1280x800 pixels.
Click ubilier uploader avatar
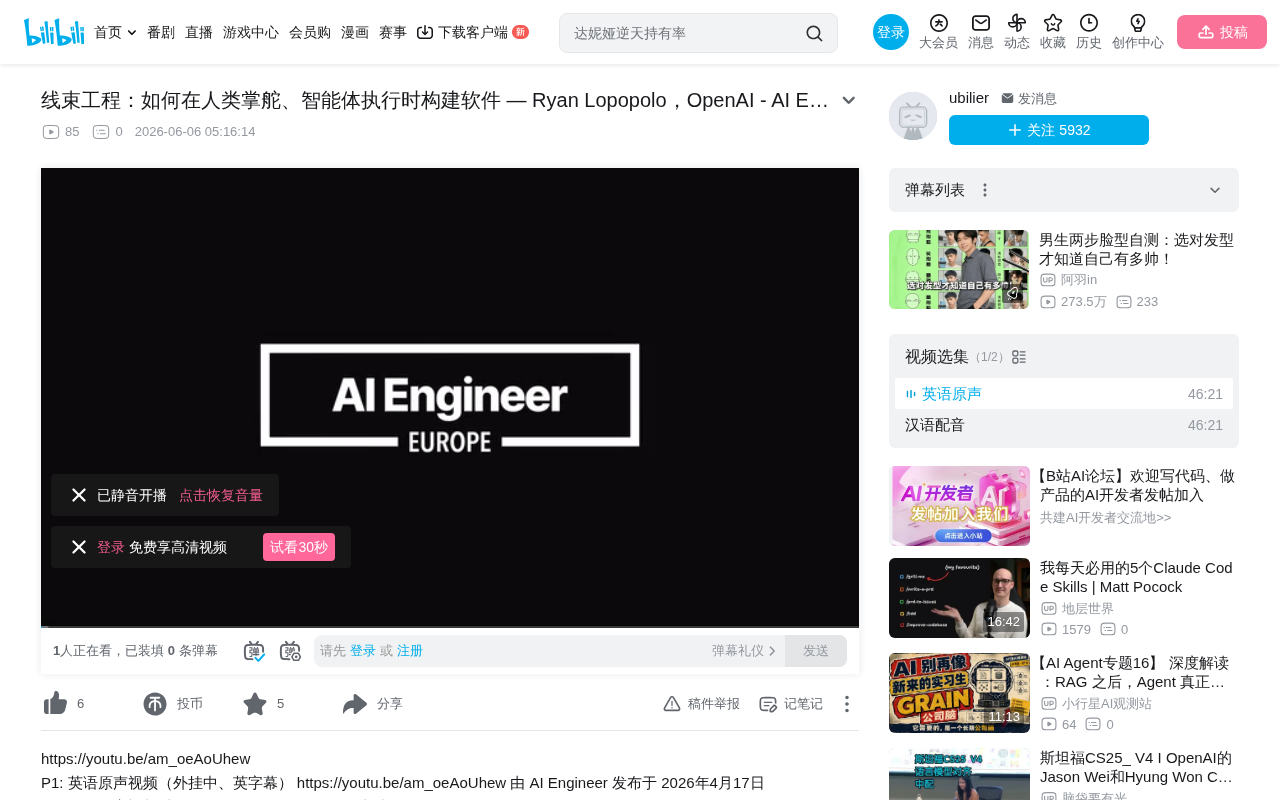913,116
